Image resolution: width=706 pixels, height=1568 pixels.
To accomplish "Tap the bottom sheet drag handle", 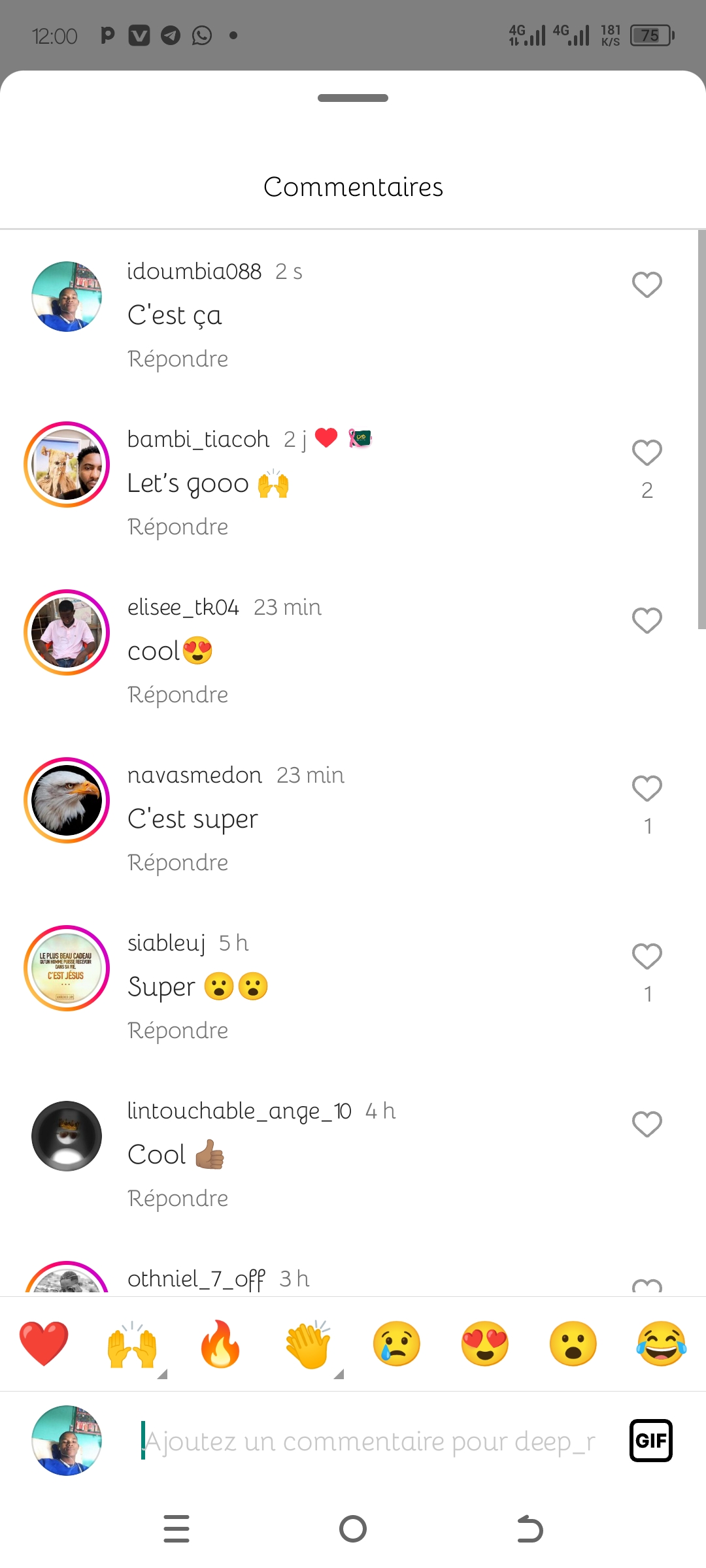I will click(x=353, y=98).
